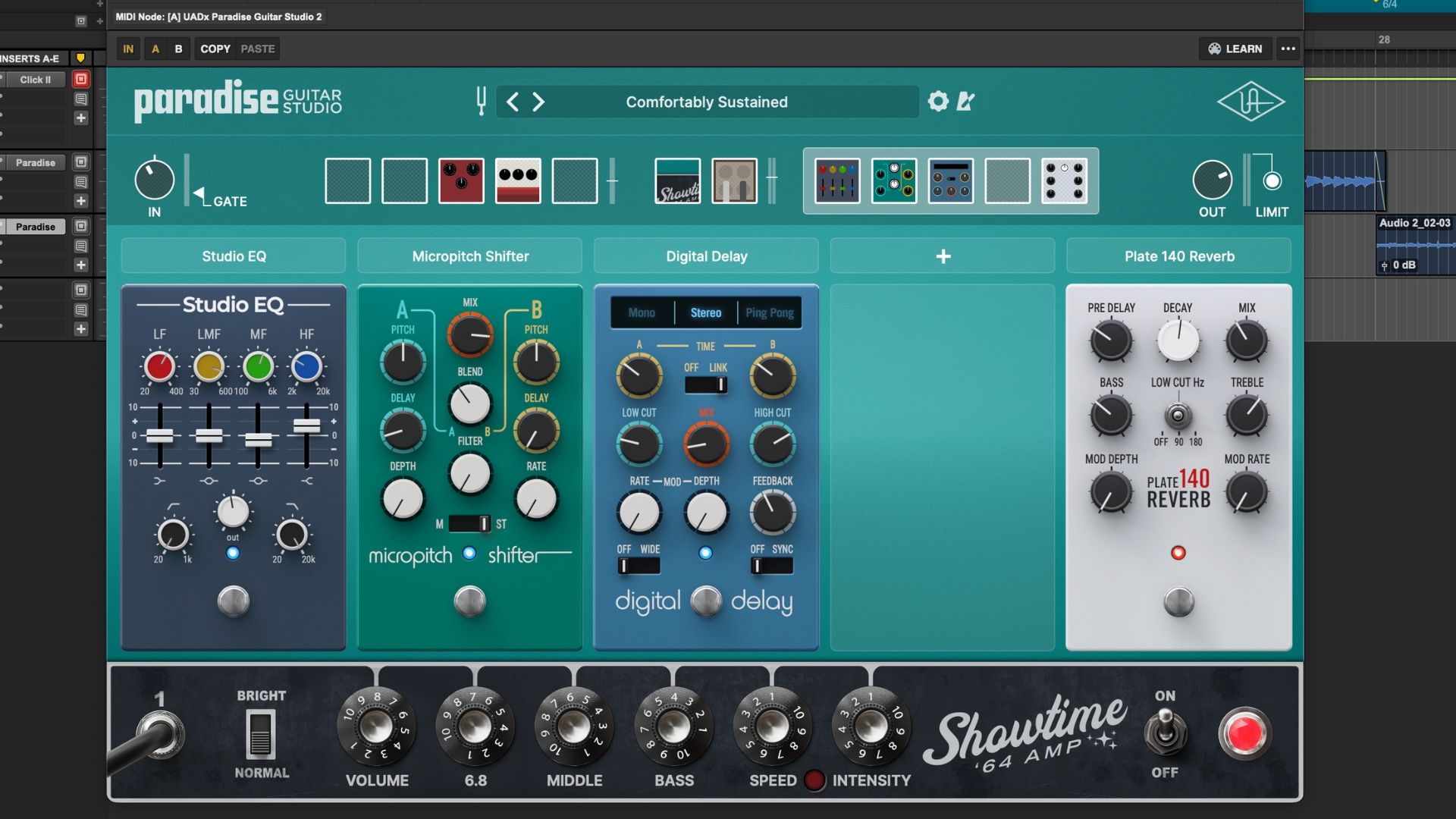
Task: Click the speaker cabinet icon next to the amp
Action: click(735, 180)
